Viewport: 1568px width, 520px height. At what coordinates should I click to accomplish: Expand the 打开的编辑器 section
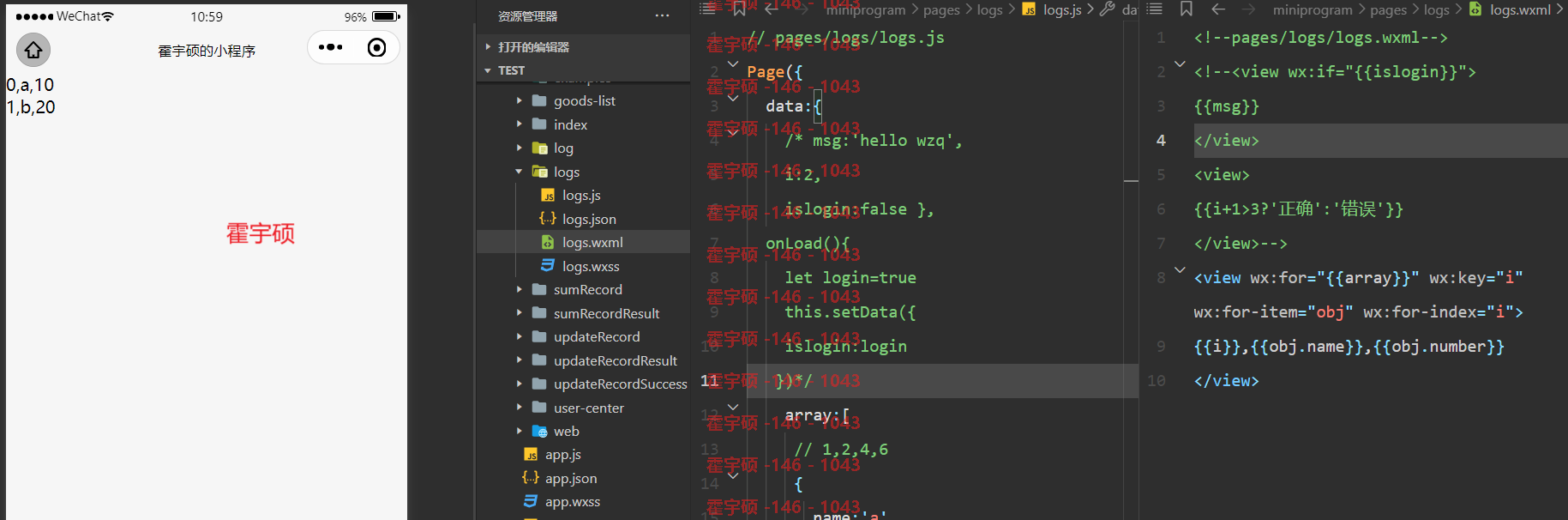tap(488, 46)
